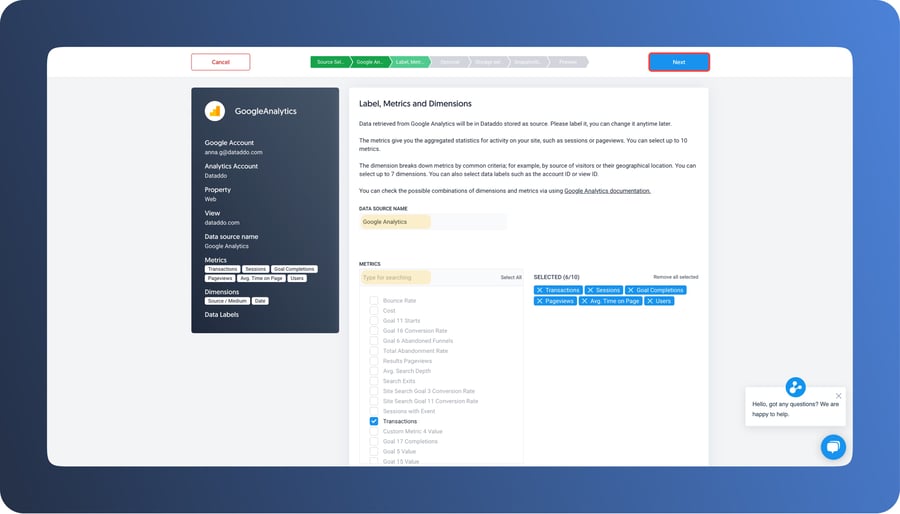Screen dimensions: 900x514
Task: Click the Avg. Time on Page sidebar tag
Action: (261, 278)
